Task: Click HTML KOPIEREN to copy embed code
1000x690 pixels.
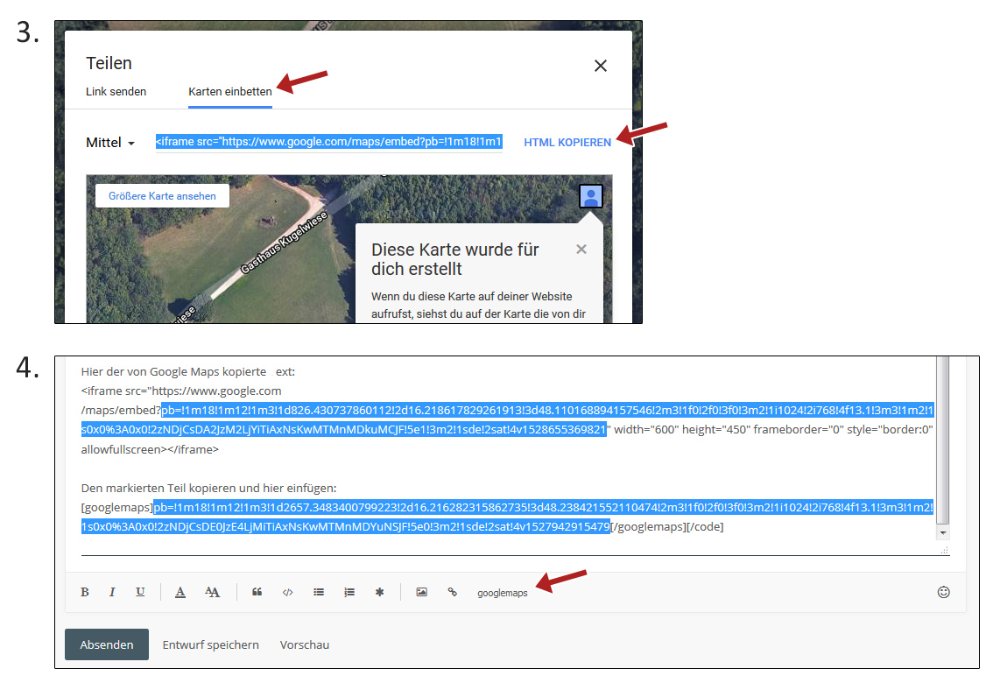Action: (x=567, y=143)
